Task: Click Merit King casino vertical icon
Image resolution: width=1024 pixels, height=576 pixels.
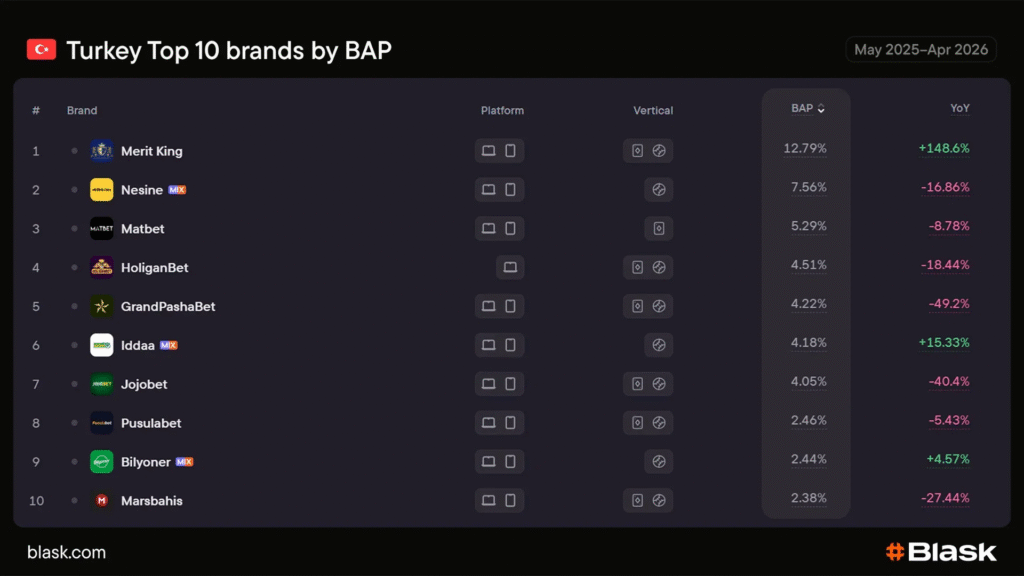Action: (x=637, y=151)
